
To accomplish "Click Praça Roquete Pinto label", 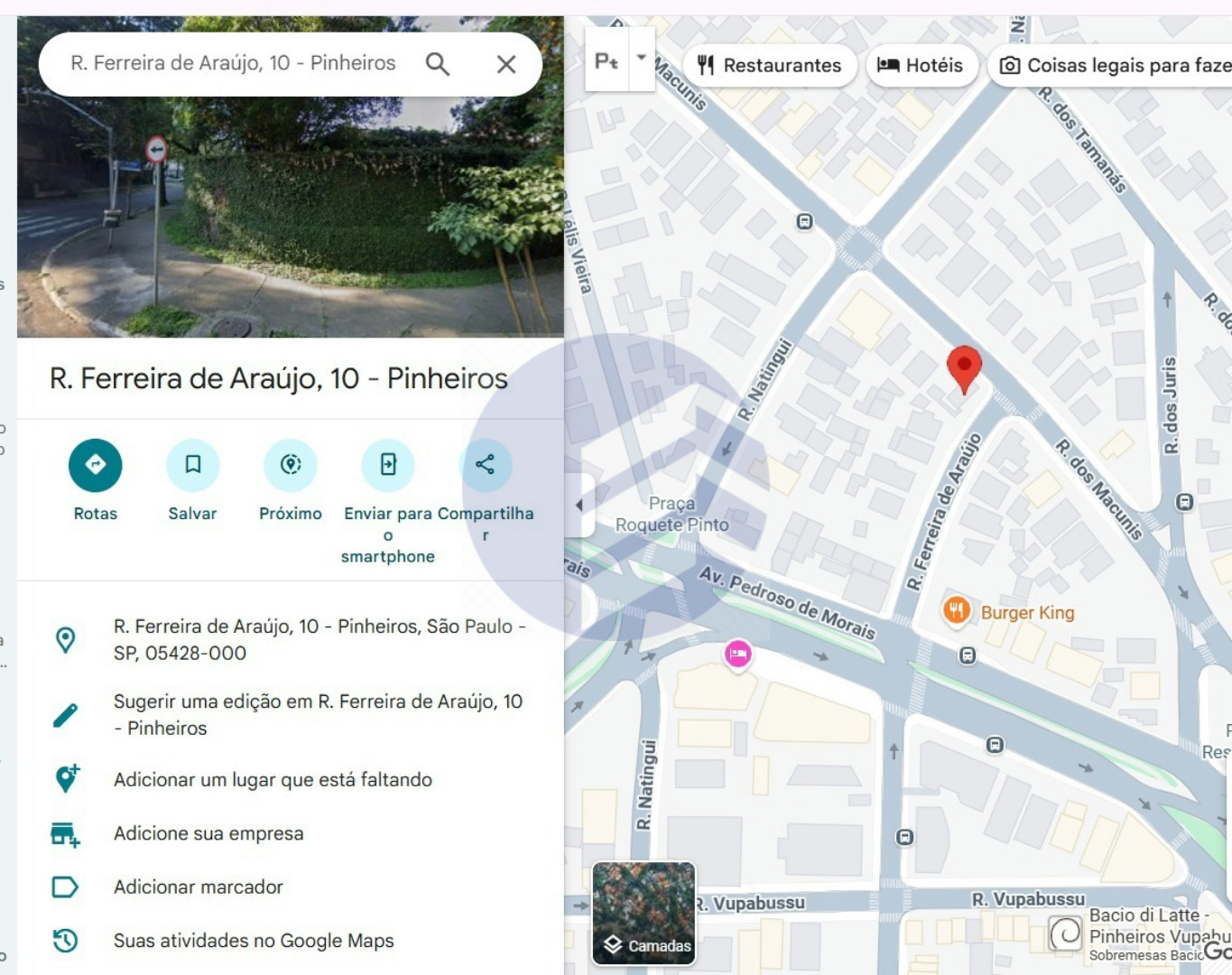I will 672,514.
